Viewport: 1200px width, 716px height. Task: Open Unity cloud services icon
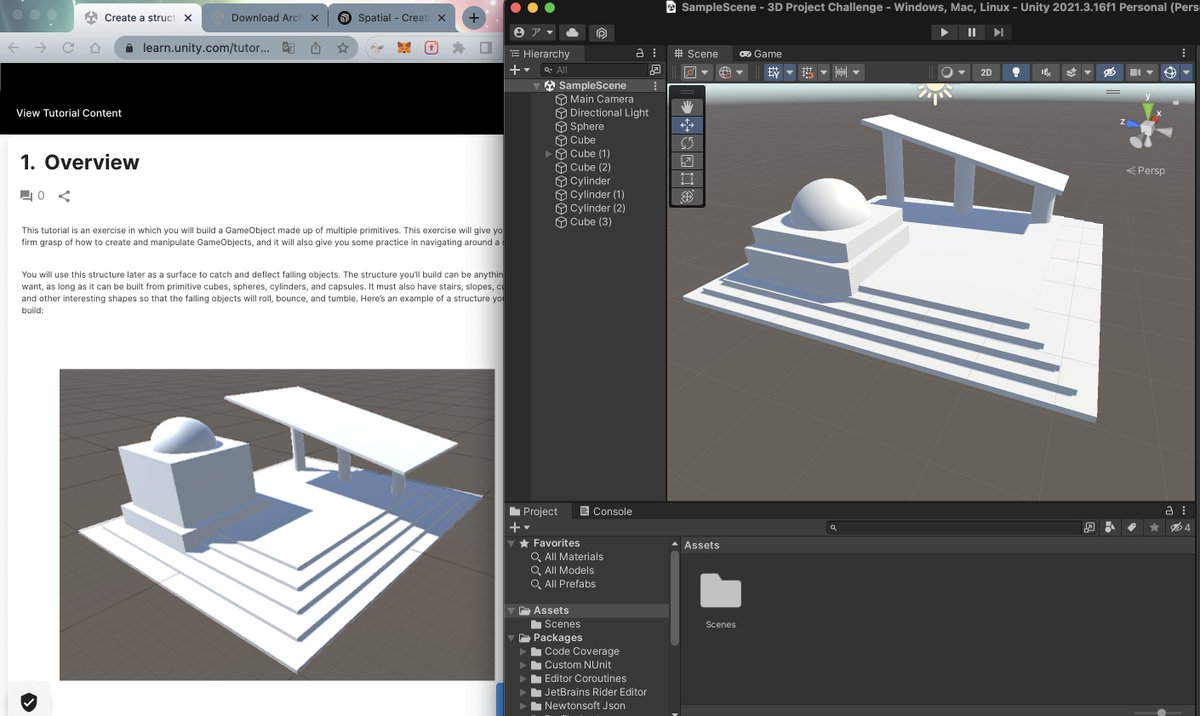click(x=573, y=32)
